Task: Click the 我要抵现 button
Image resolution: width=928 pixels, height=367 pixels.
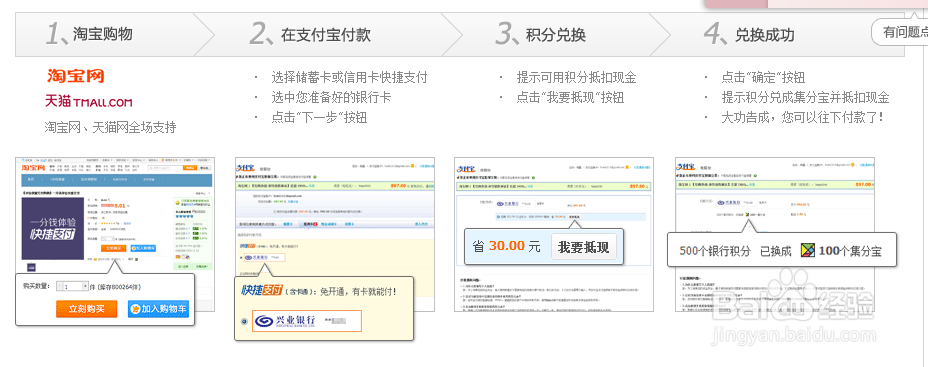Action: click(x=583, y=247)
